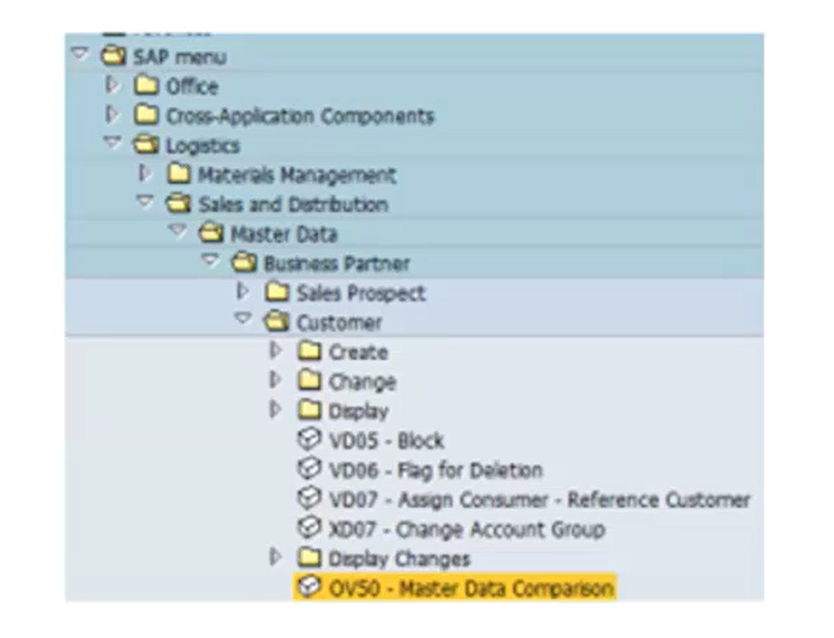Open VD06 - Flag for Deletion
834x638 pixels.
pyautogui.click(x=436, y=471)
